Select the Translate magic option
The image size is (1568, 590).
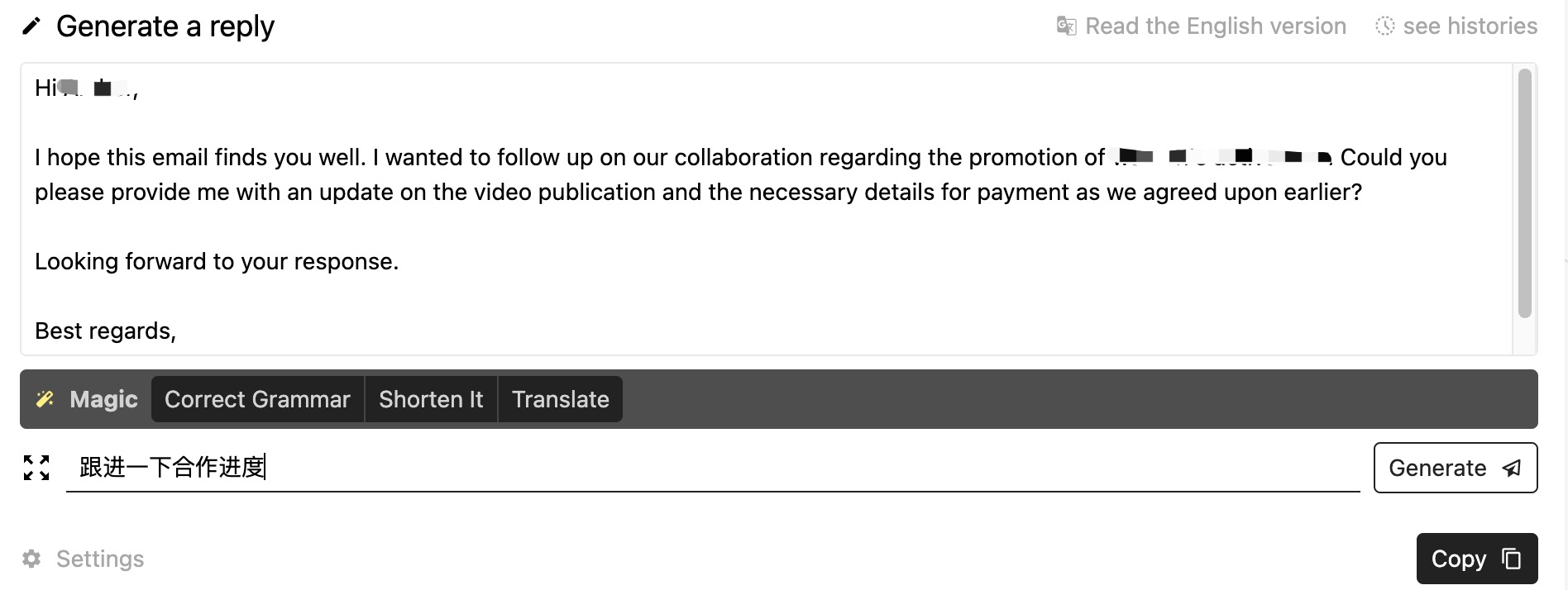[x=560, y=399]
